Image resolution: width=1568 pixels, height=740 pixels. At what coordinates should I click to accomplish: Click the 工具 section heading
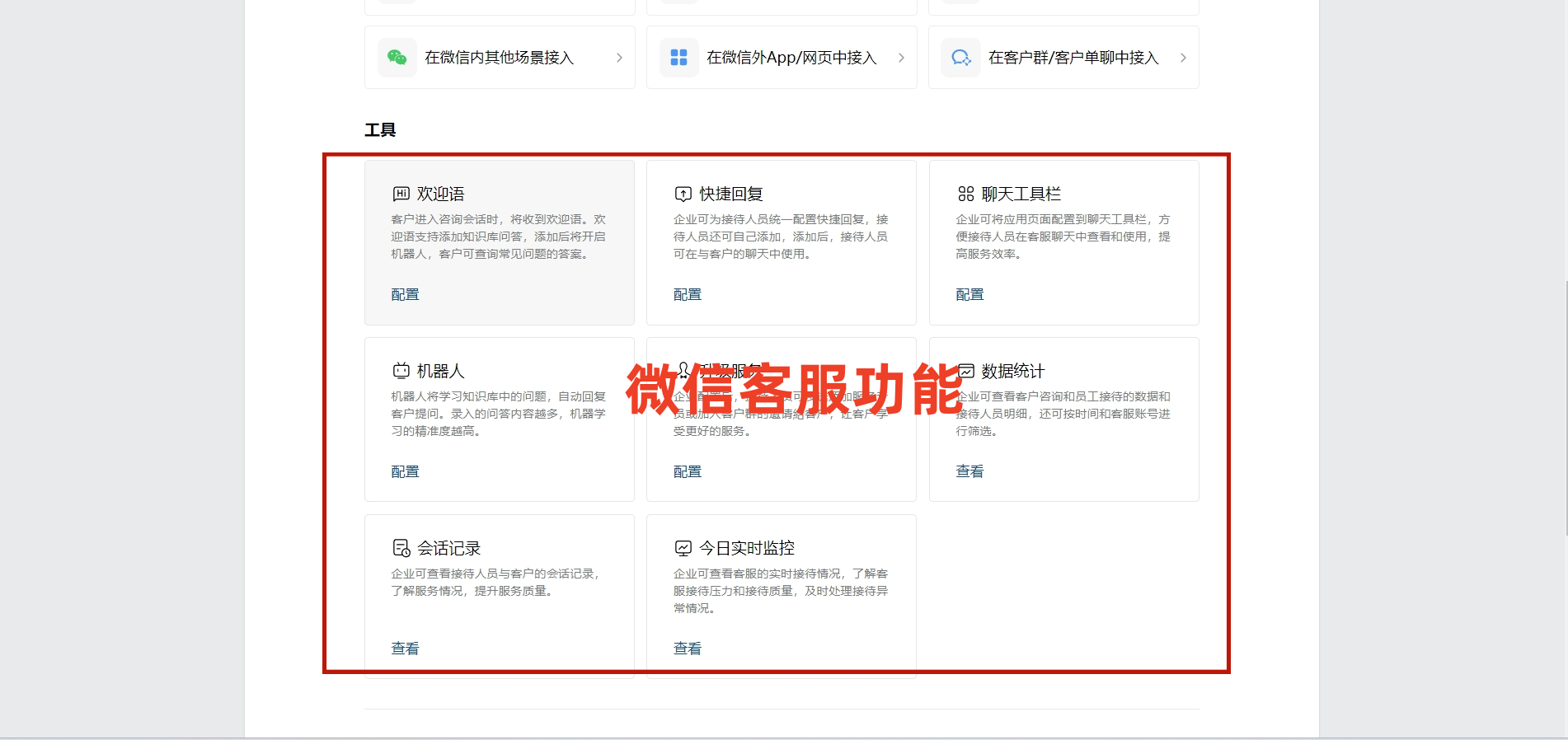click(380, 130)
